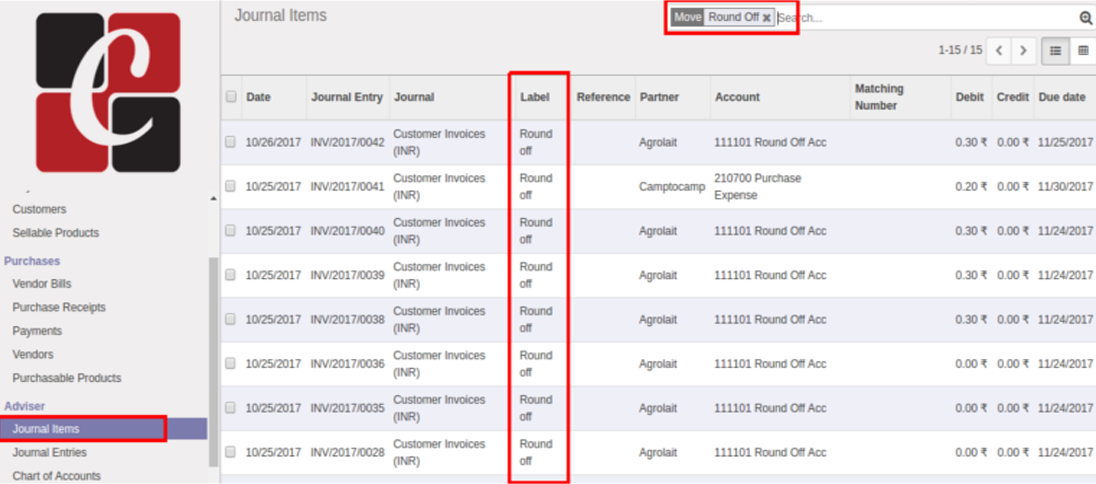The height and width of the screenshot is (484, 1096).
Task: Go to previous page of records
Action: pos(999,51)
